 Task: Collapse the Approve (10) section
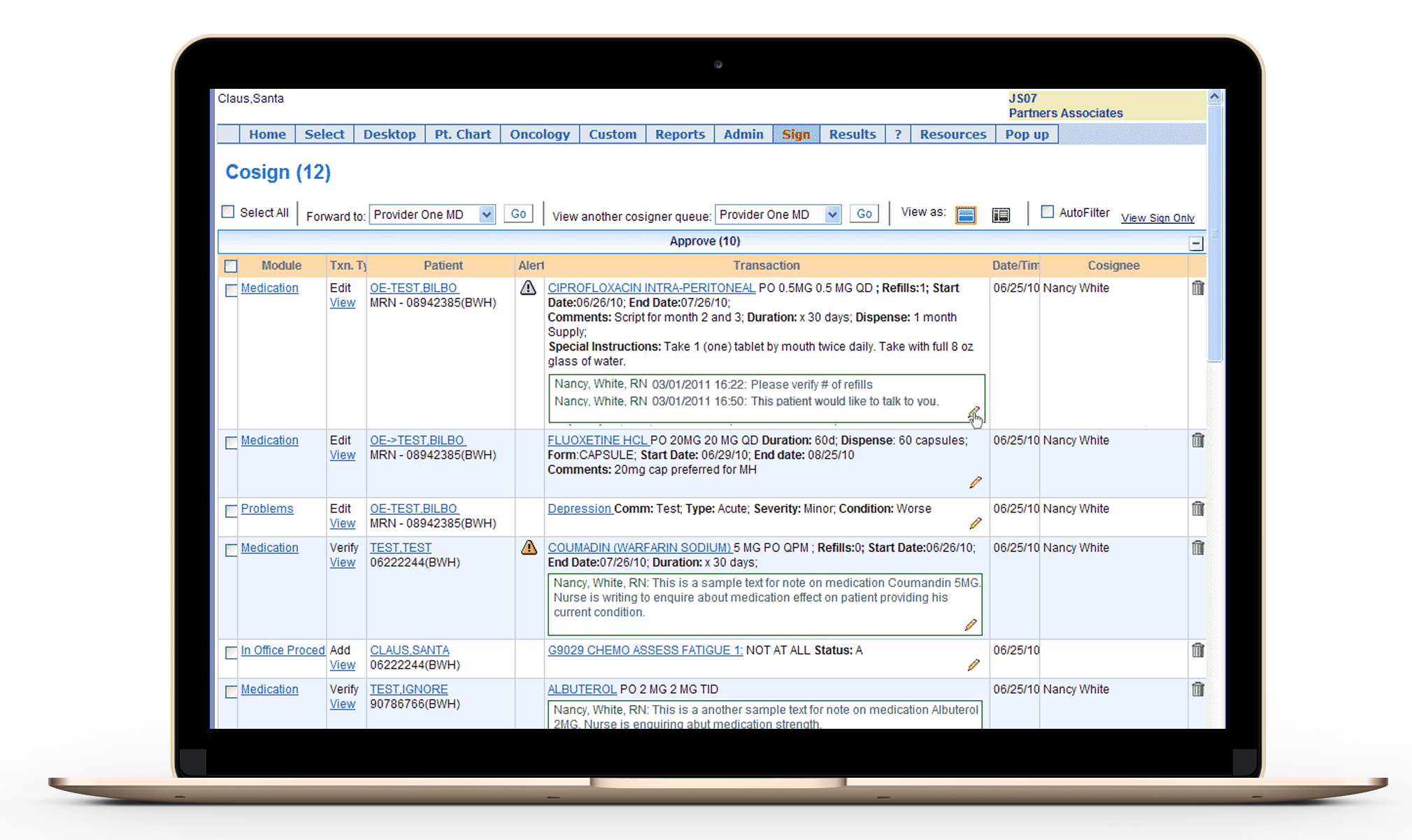click(x=1196, y=243)
